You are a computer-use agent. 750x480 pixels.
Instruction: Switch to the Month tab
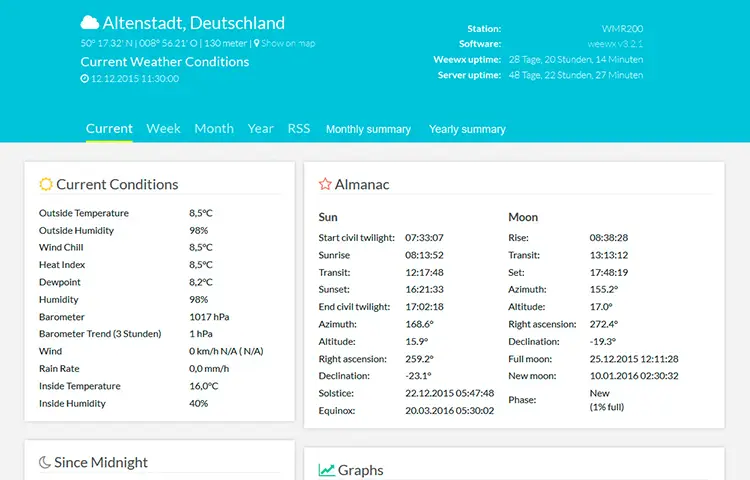pos(214,129)
